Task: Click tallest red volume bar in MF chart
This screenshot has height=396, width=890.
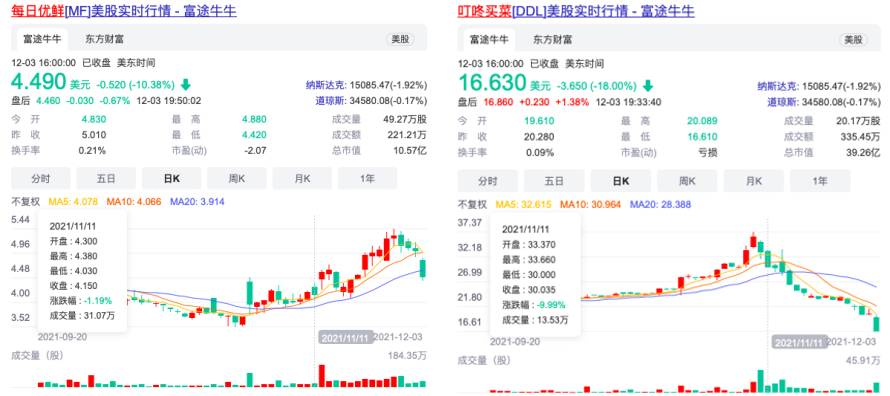Action: click(x=322, y=376)
